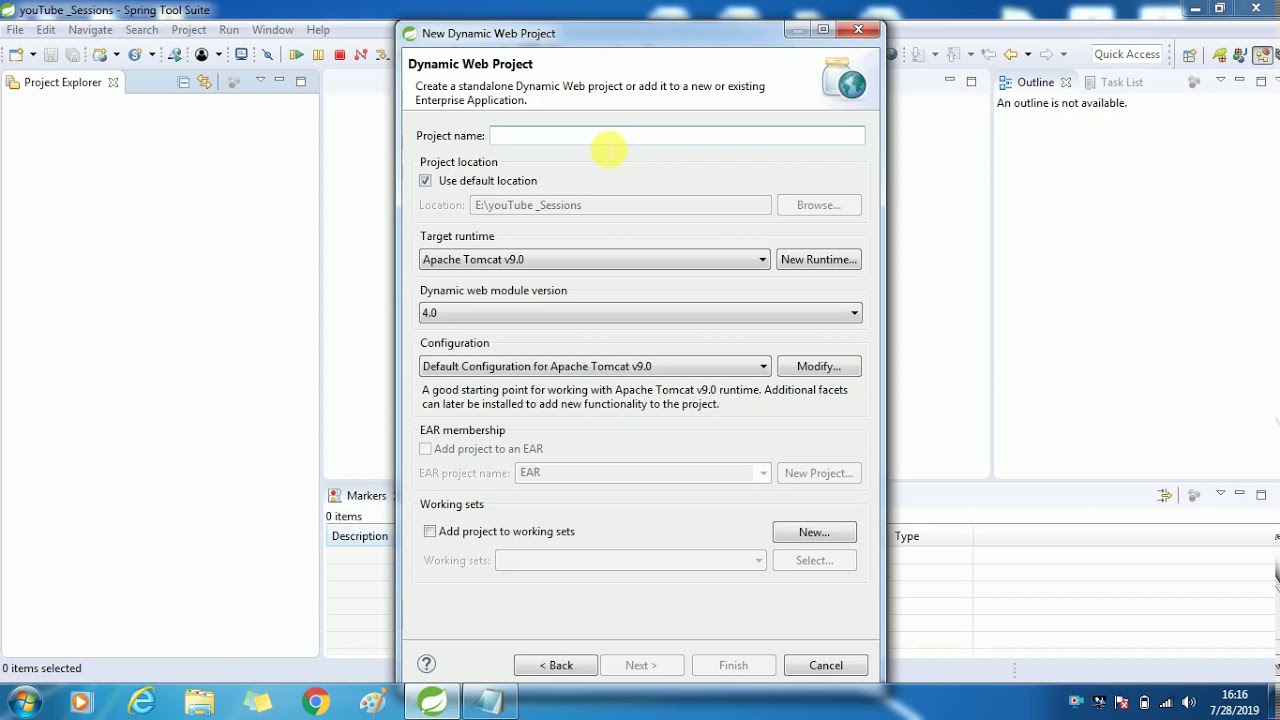Click the Disconnect debug icon

pyautogui.click(x=361, y=55)
